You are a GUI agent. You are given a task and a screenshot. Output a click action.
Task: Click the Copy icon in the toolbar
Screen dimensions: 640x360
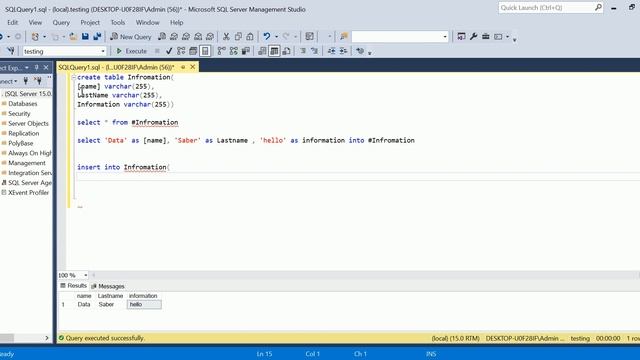[x=238, y=37]
